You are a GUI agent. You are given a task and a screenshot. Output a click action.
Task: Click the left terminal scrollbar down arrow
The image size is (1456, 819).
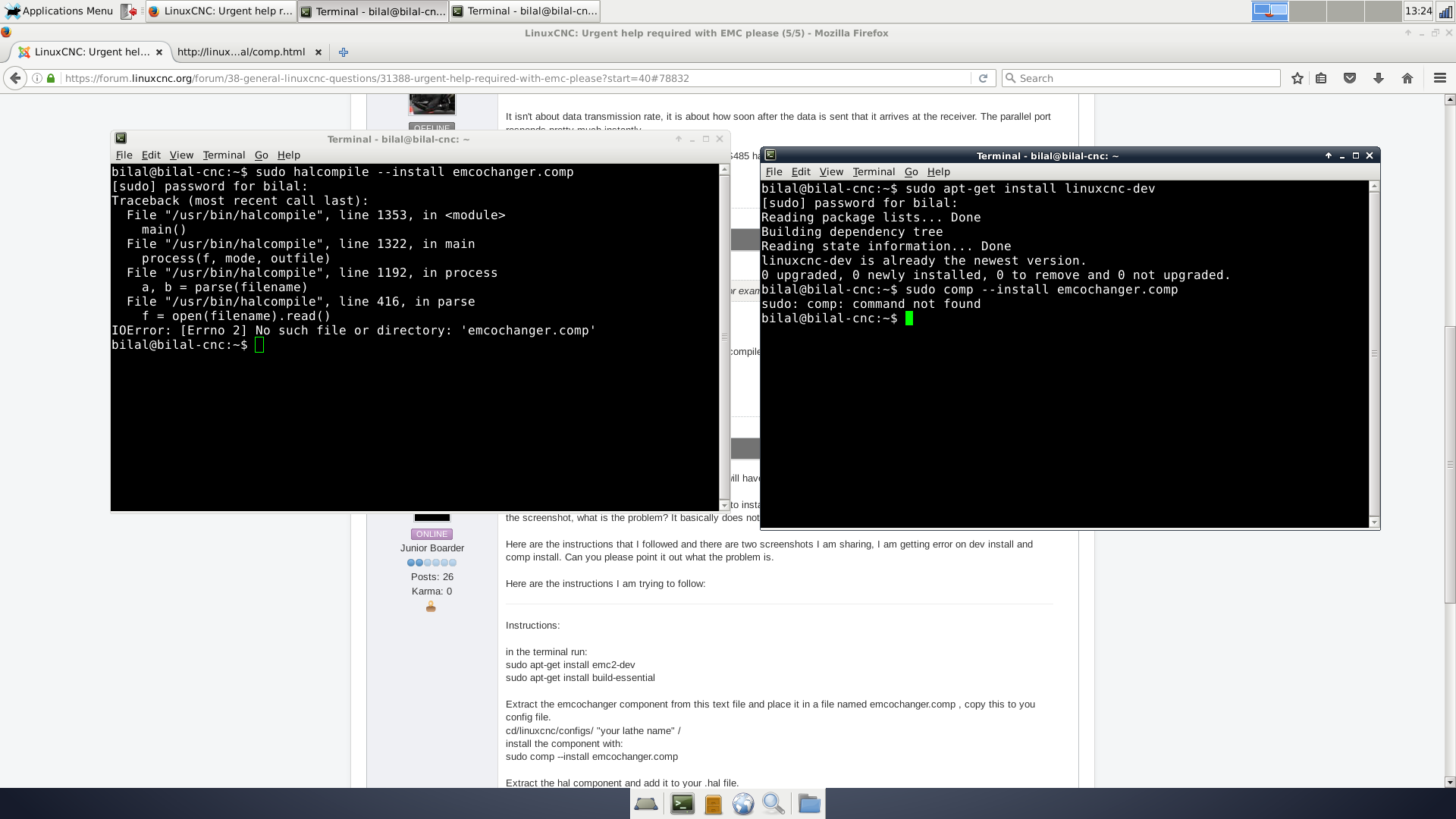click(724, 505)
